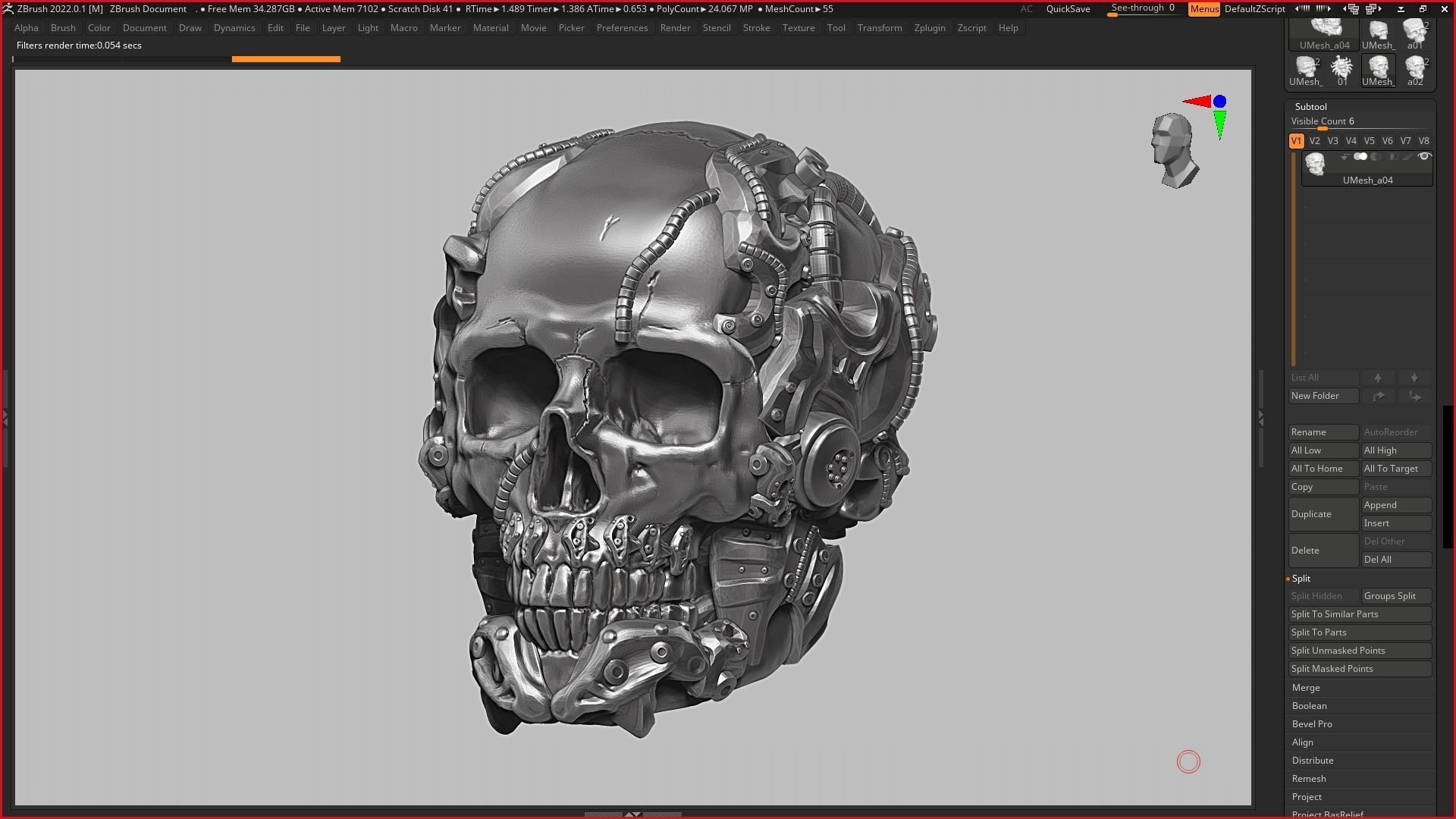Viewport: 1456px width, 819px height.
Task: Collapse the right tray divider handle
Action: (x=1260, y=418)
